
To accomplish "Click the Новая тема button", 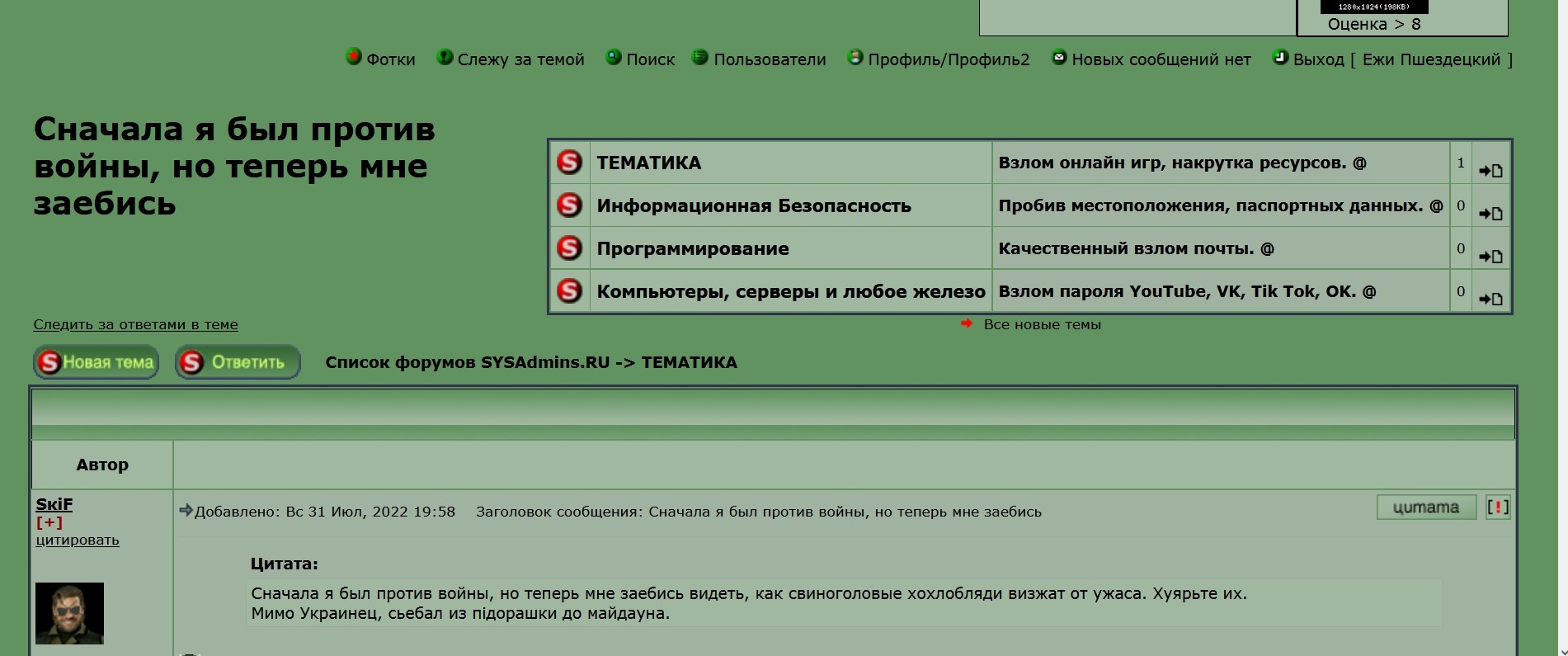I will (x=96, y=362).
